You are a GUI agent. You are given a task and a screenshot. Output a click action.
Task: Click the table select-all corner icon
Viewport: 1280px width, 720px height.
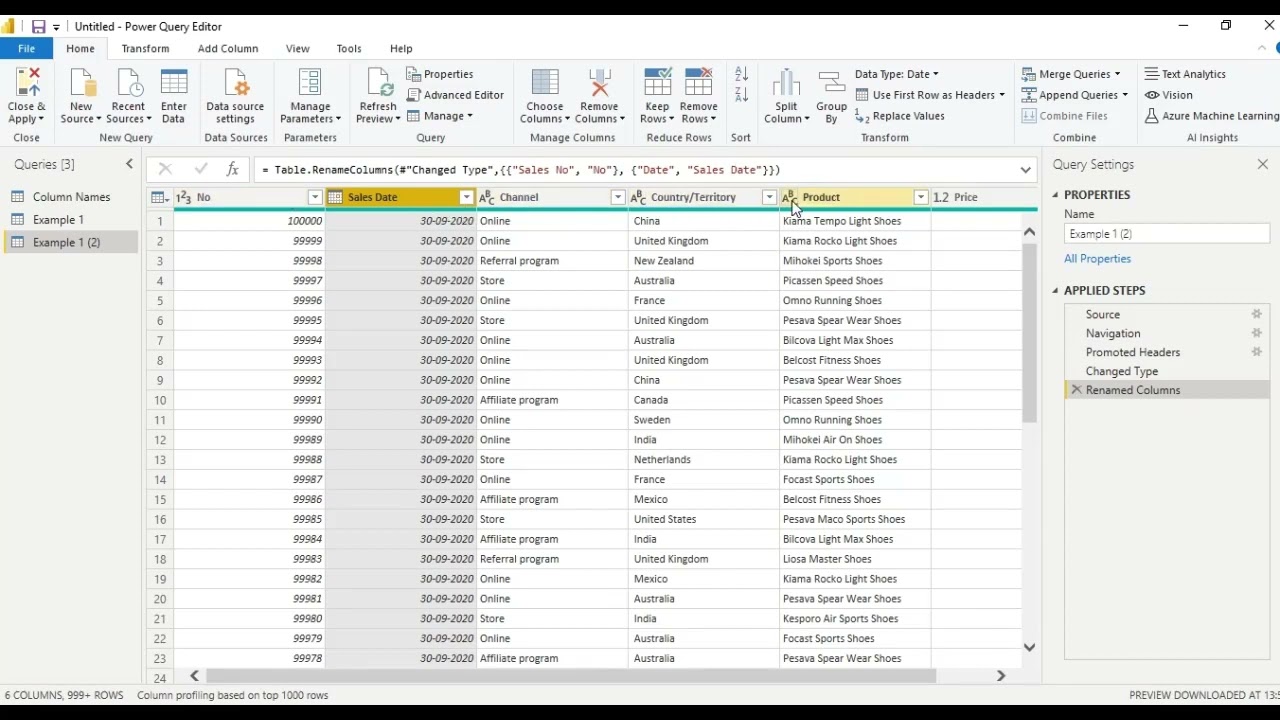160,198
